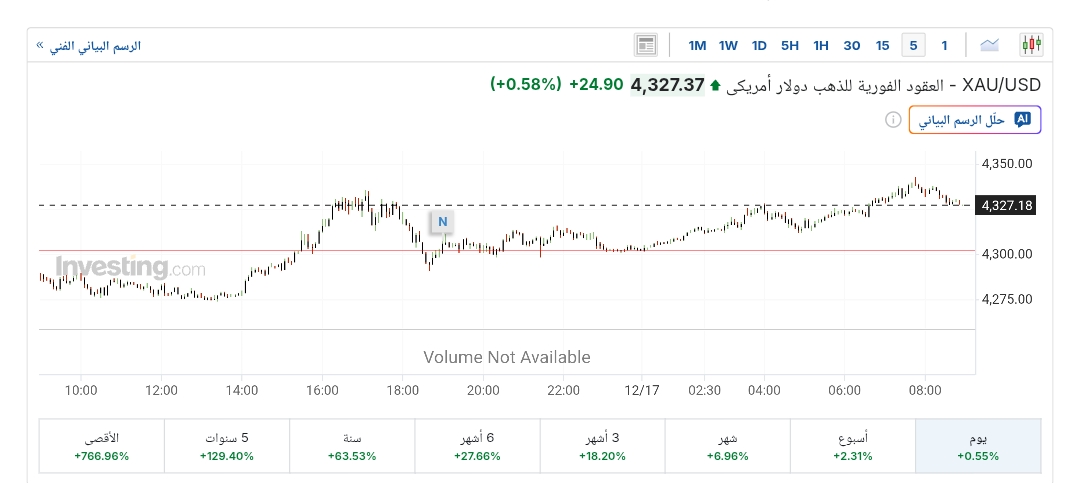Click the AI chart analysis button
This screenshot has width=1080, height=483.
974,120
